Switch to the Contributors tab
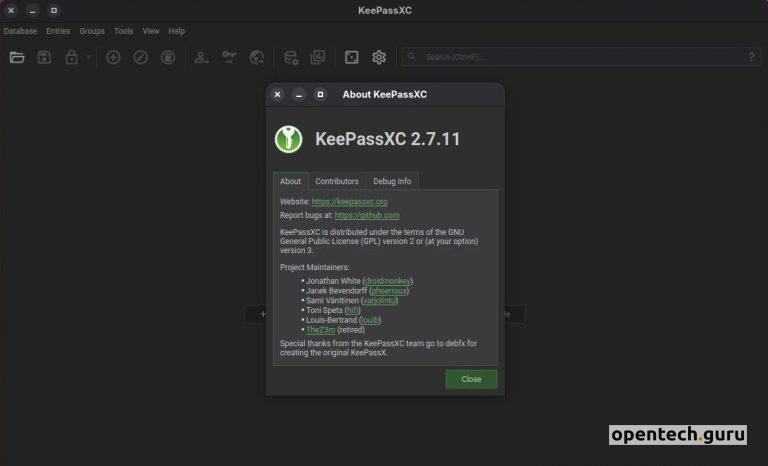This screenshot has height=466, width=768. [x=337, y=181]
